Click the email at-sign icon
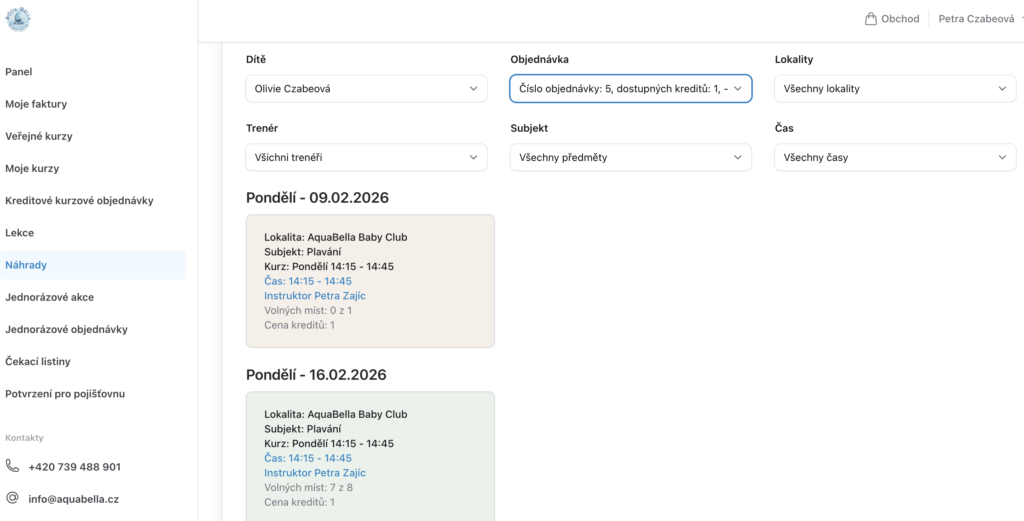The height and width of the screenshot is (521, 1024). click(13, 498)
